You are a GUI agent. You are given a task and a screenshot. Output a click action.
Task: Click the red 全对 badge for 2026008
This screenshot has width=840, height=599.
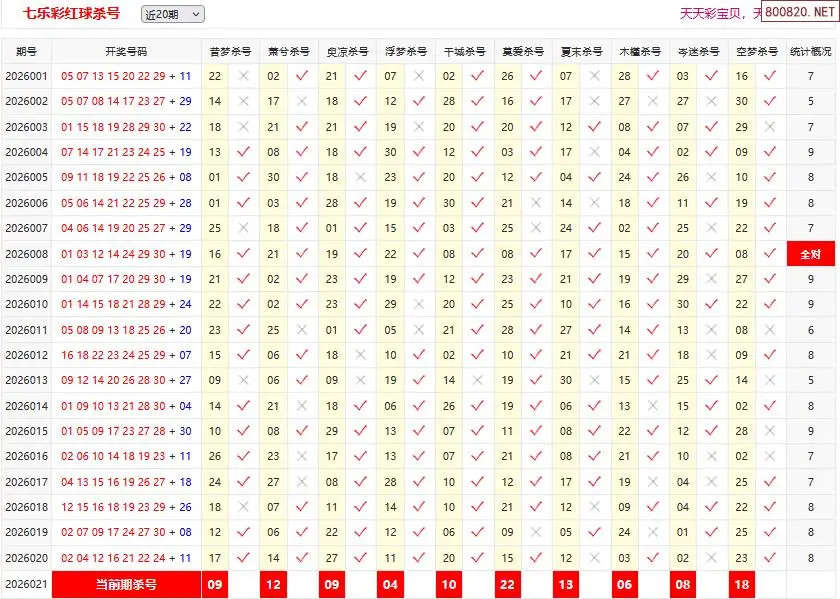click(x=810, y=254)
